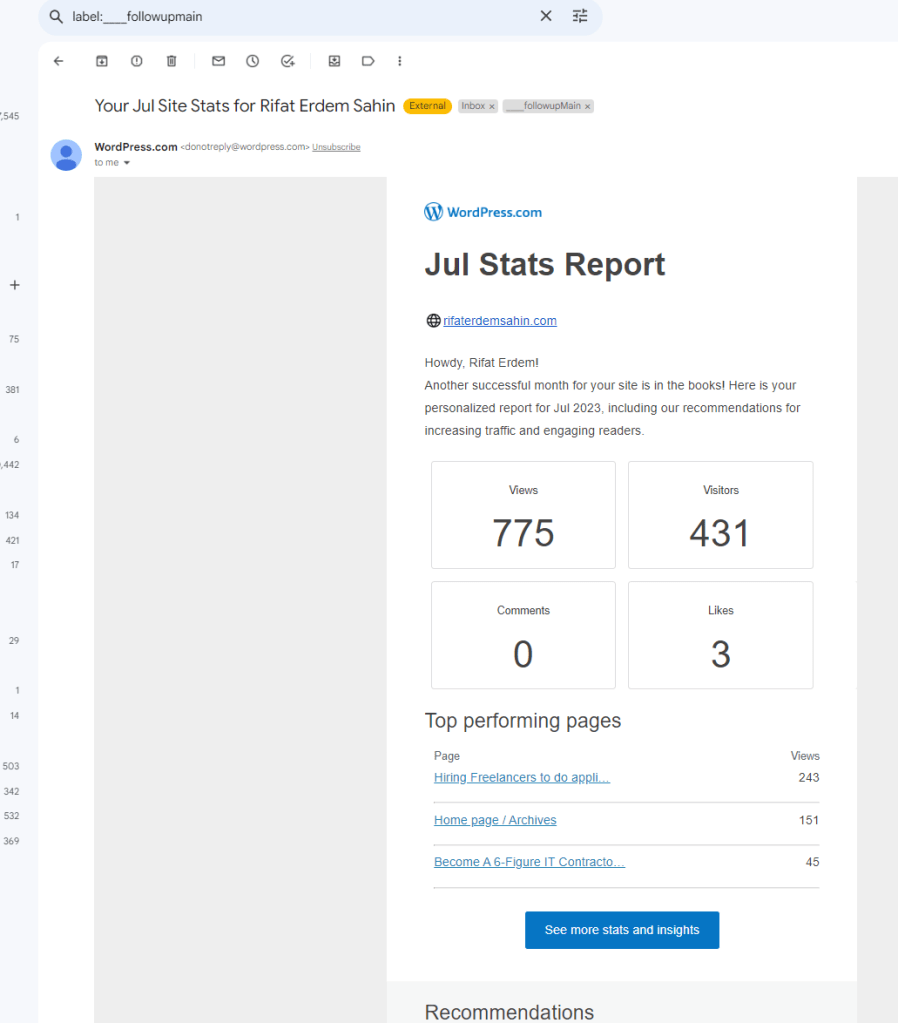This screenshot has height=1023, width=898.
Task: Click the sender avatar icon
Action: click(66, 155)
